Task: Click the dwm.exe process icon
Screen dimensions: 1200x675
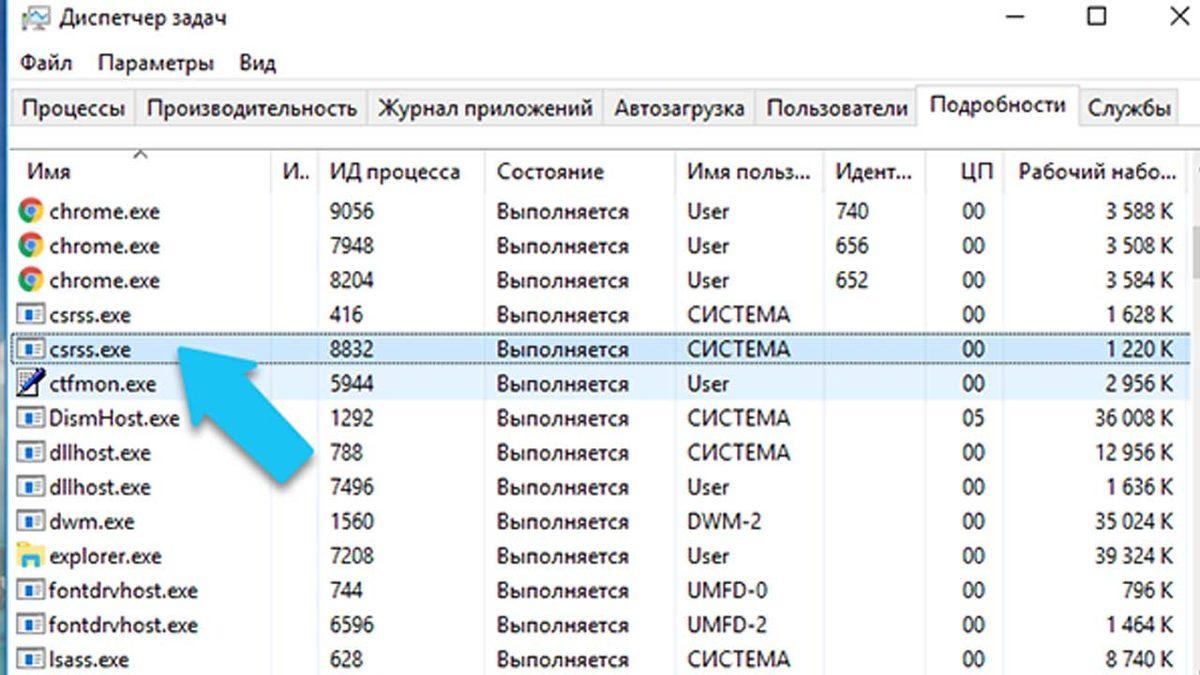Action: point(30,521)
